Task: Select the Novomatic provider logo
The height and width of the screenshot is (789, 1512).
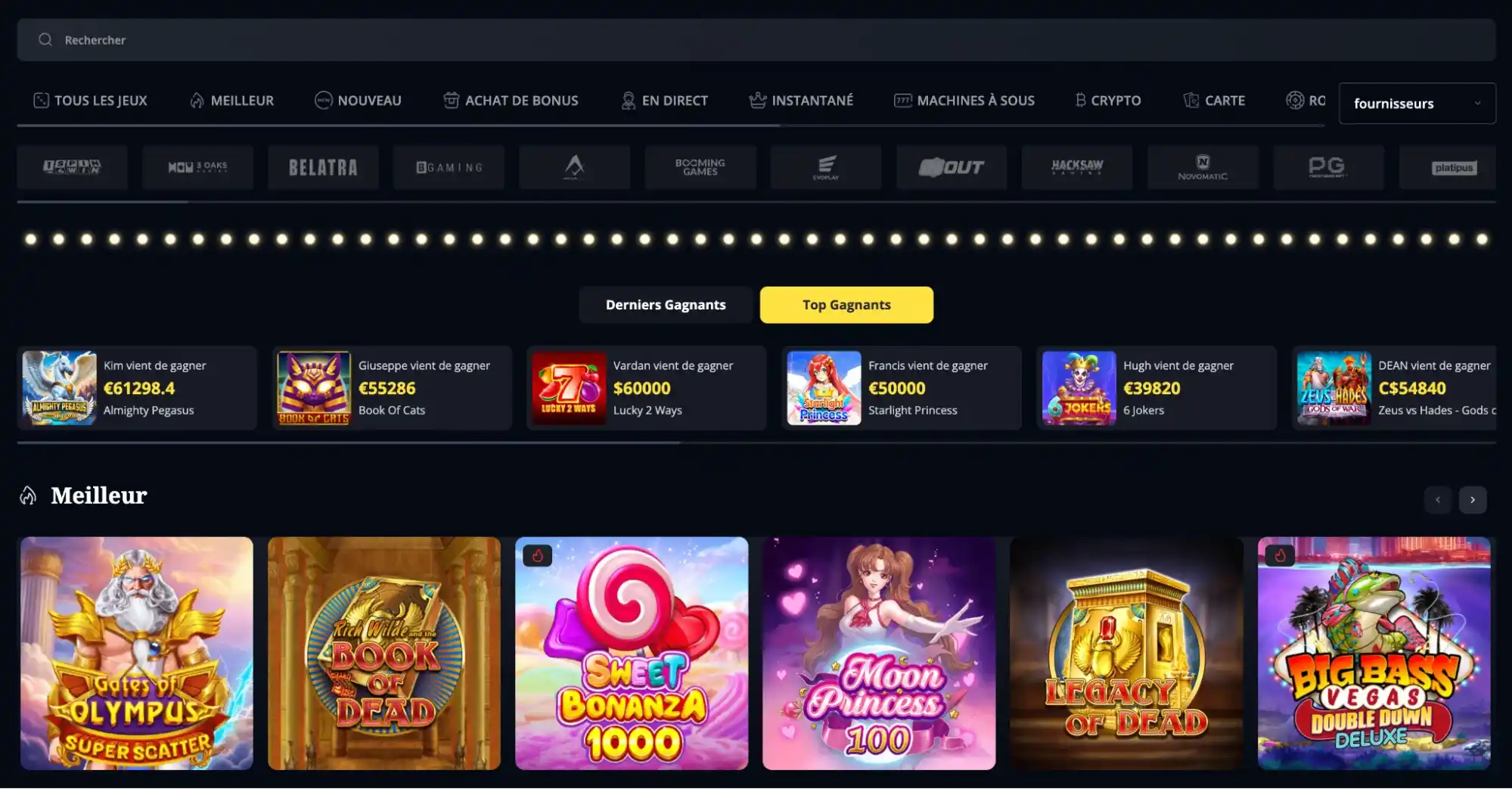Action: point(1203,167)
